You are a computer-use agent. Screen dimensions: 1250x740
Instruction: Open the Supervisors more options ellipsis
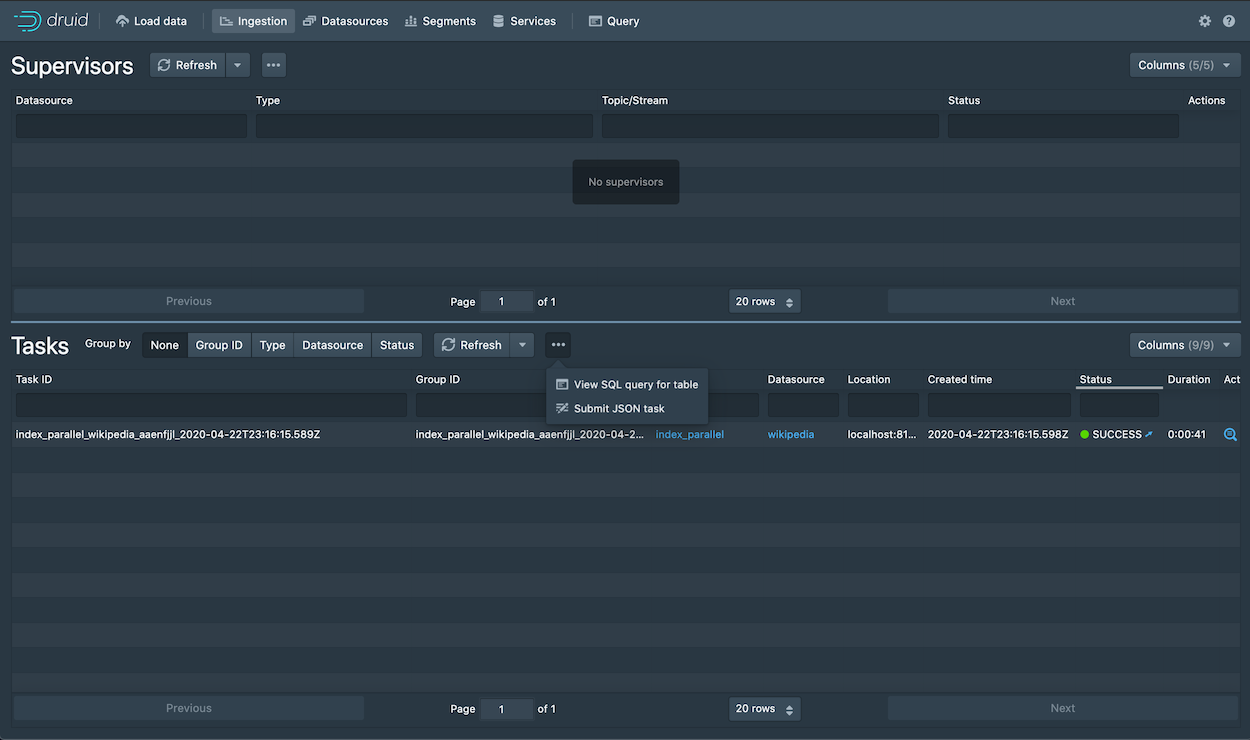click(x=273, y=64)
